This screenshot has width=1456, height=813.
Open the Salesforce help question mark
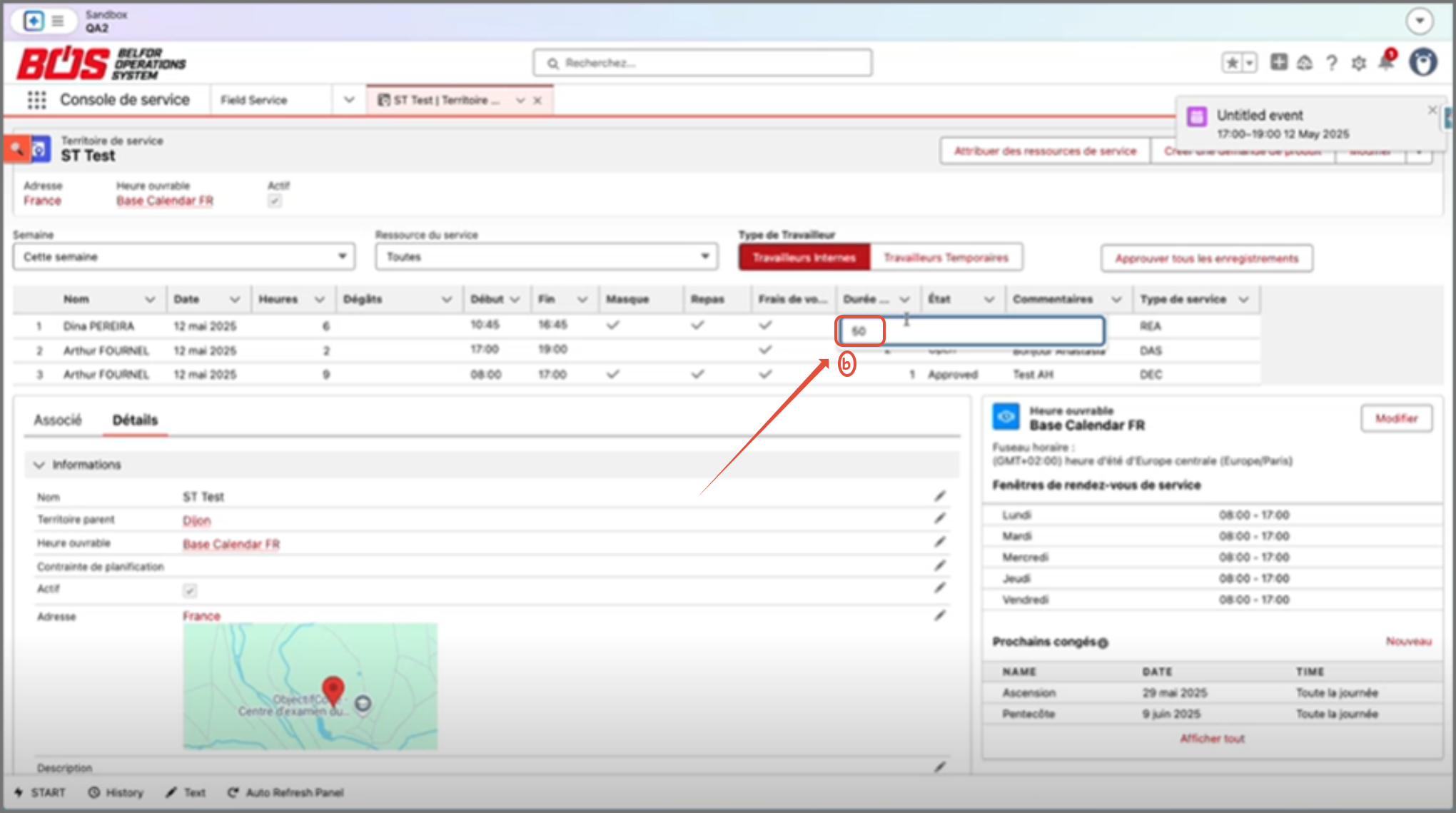click(1332, 63)
